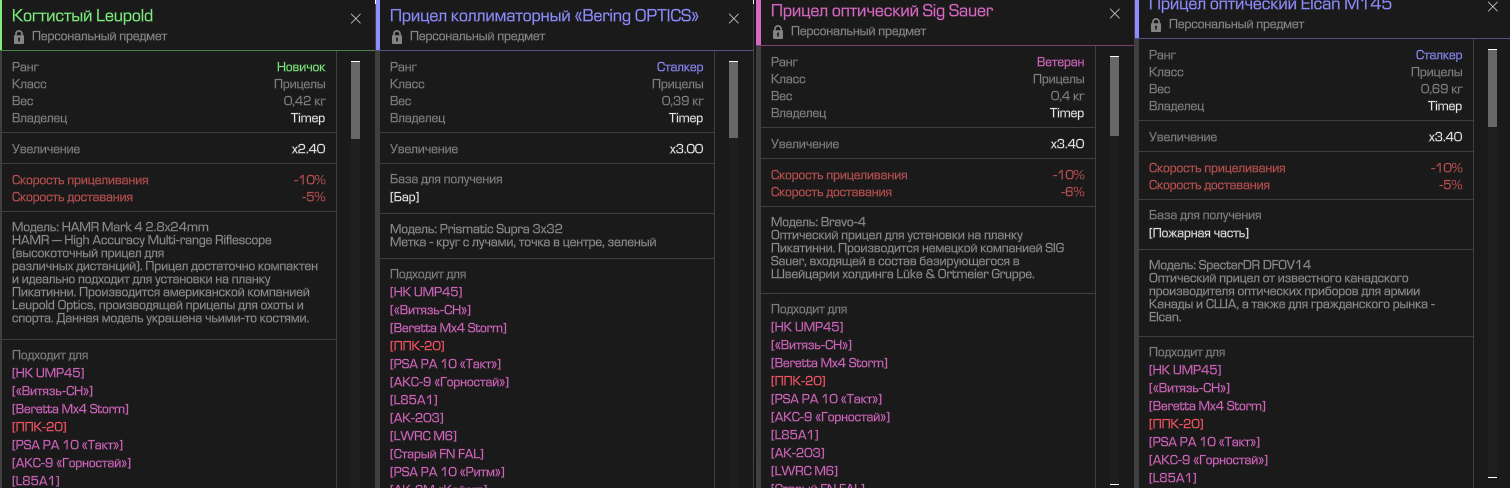Open [PSA PA 10 «Такт»] in Elcan panel
The image size is (1510, 488).
(x=1204, y=442)
